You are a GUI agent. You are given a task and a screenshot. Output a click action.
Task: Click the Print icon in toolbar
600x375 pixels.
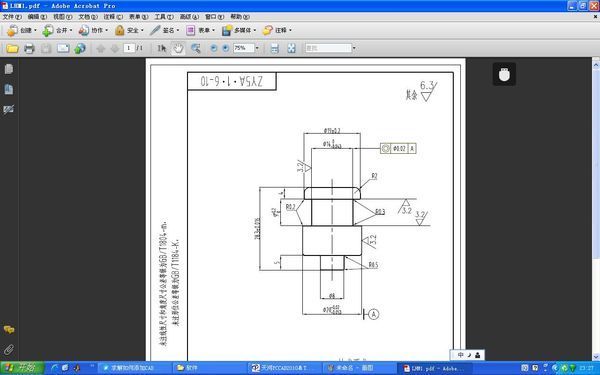coord(29,48)
